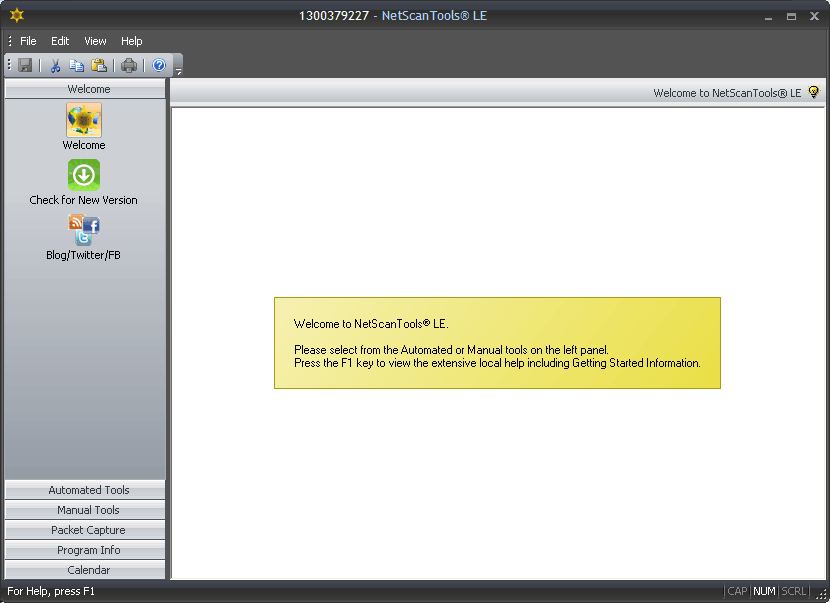The width and height of the screenshot is (830, 603).
Task: Expand the toolbar options arrow
Action: (178, 71)
